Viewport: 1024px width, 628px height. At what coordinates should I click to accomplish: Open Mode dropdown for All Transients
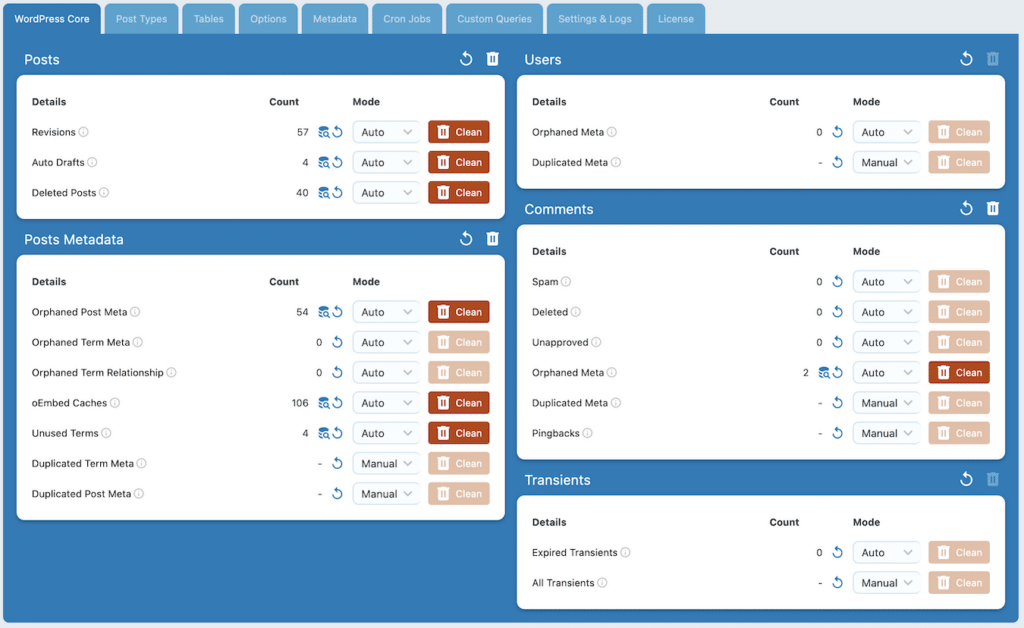(886, 582)
